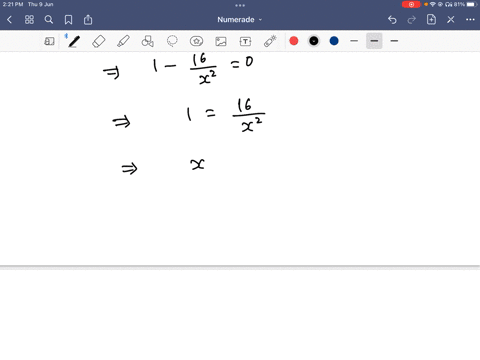Open the more options ellipsis menu
The width and height of the screenshot is (480, 360).
tap(470, 20)
